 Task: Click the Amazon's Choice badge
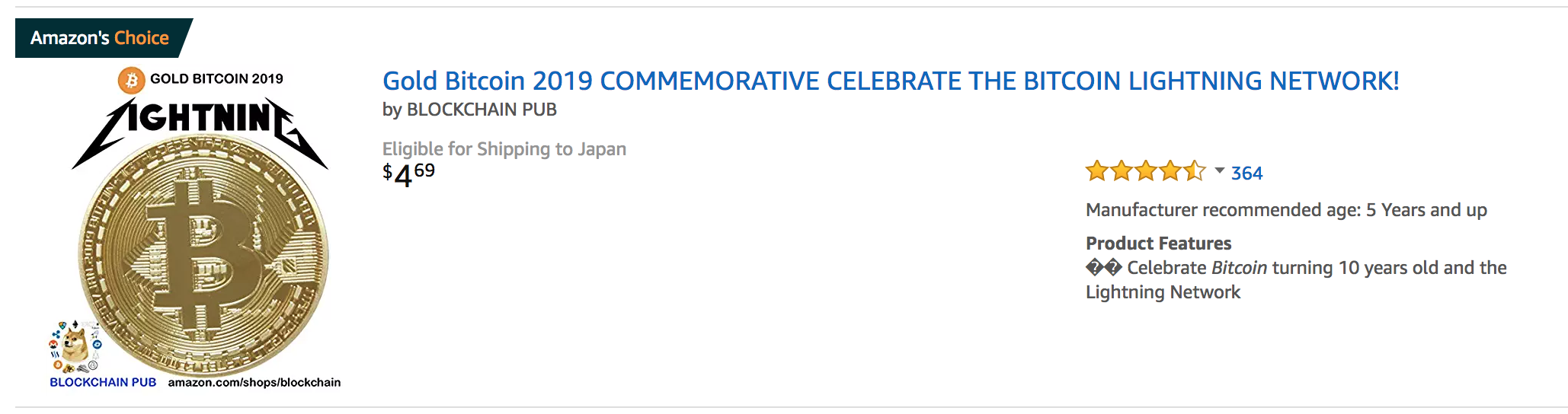100,38
